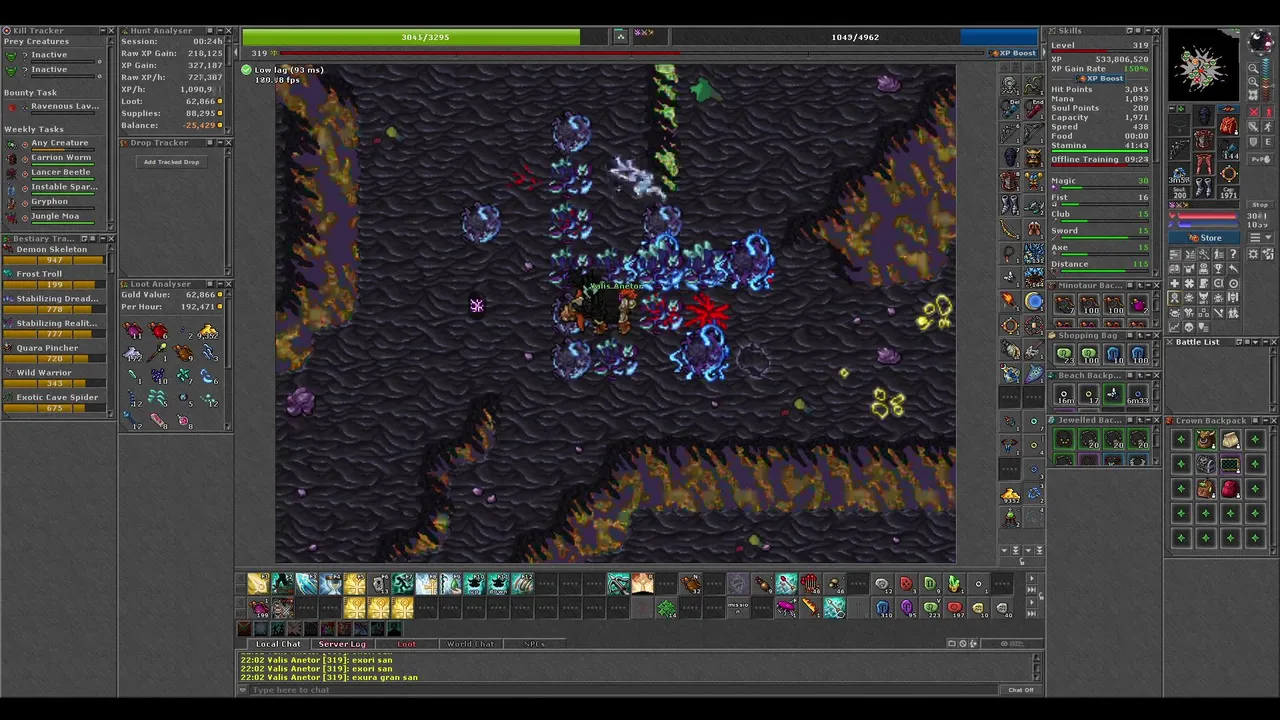Select the Gryphon weekly task
The width and height of the screenshot is (1280, 720).
tap(50, 201)
